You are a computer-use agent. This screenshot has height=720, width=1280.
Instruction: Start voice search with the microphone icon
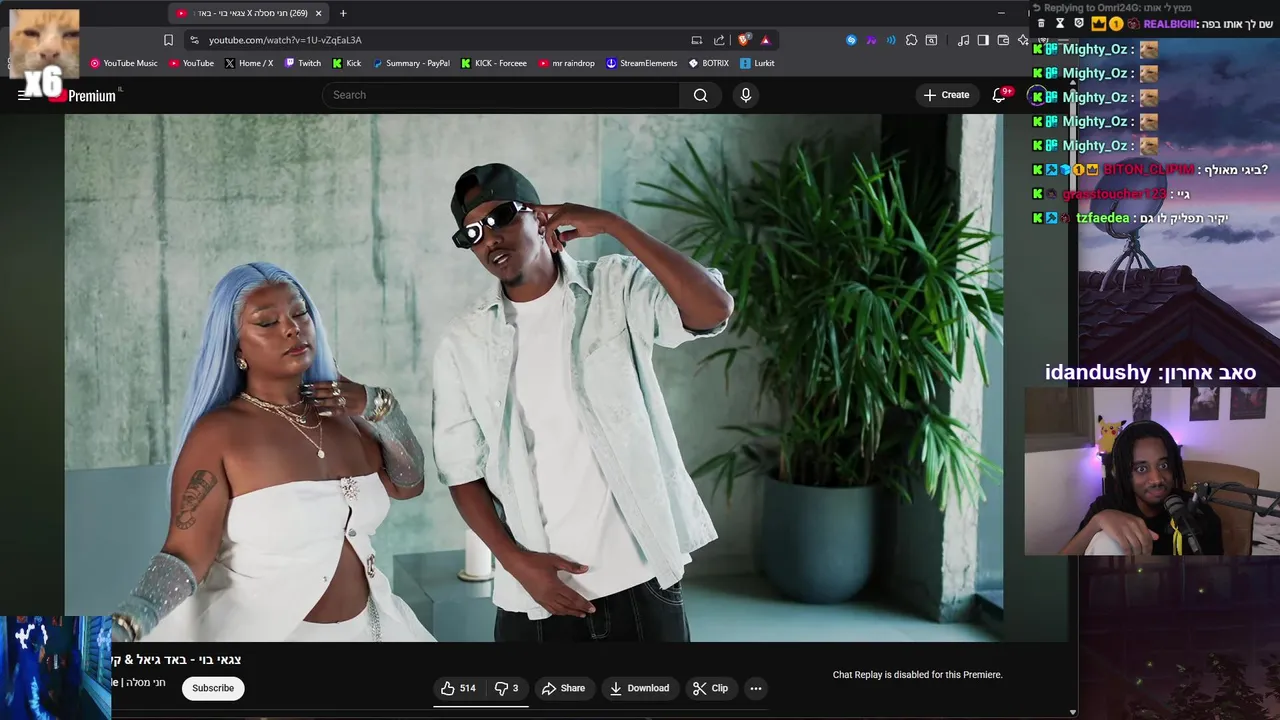(745, 95)
